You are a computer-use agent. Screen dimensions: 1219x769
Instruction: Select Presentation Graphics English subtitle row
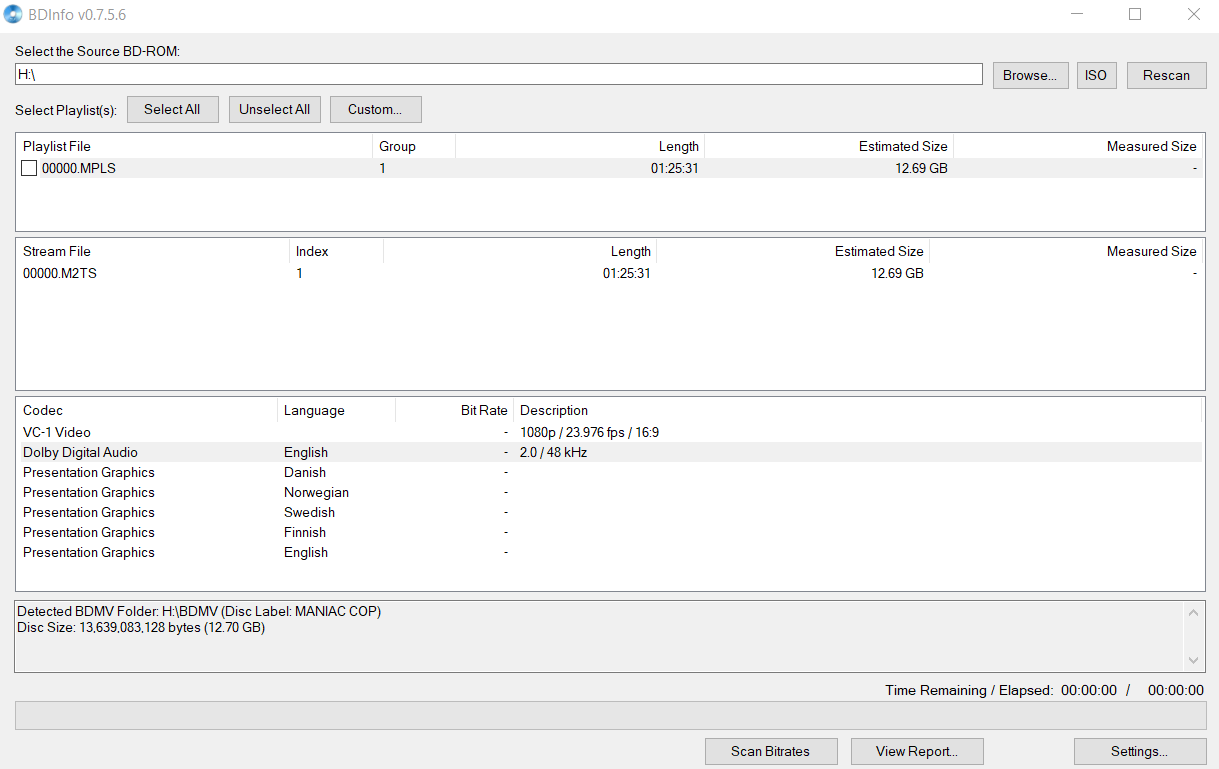pos(610,552)
